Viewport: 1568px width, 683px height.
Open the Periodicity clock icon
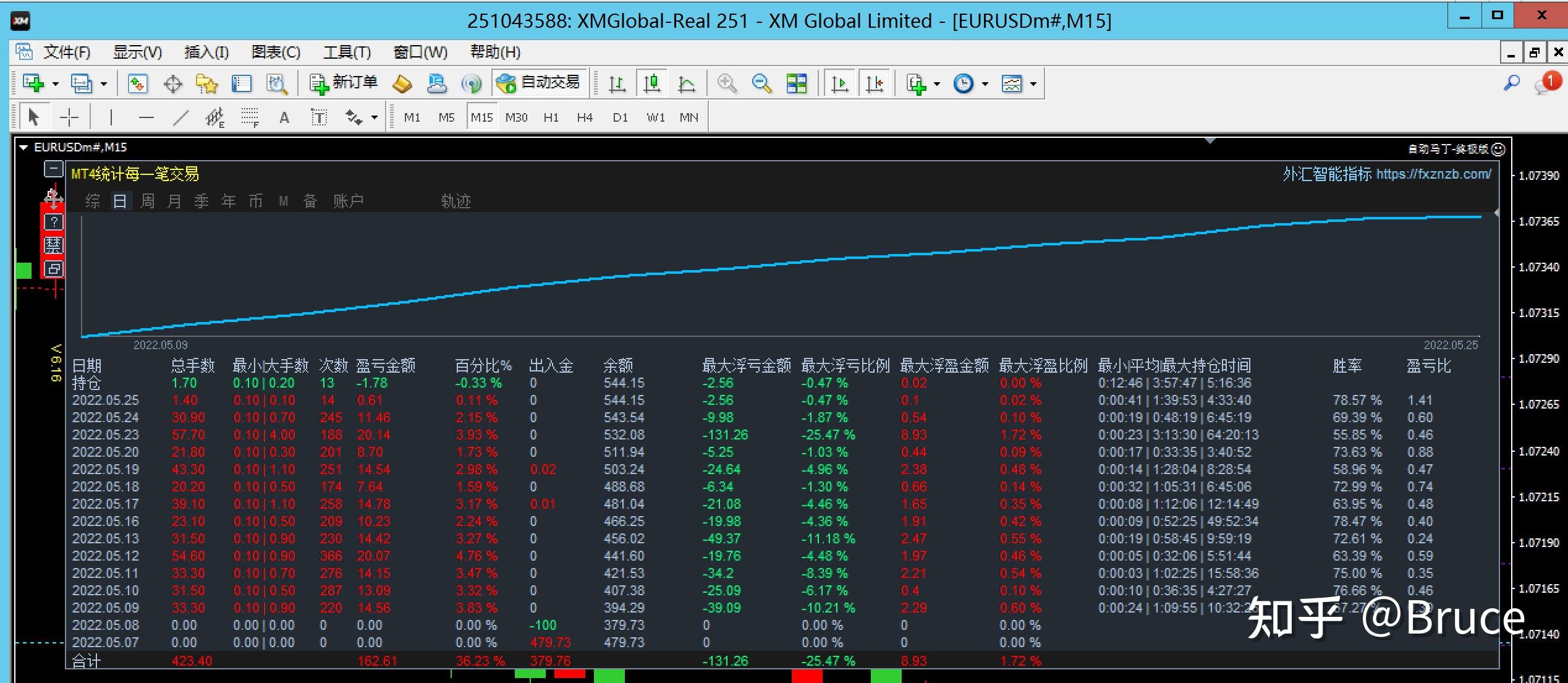[964, 83]
